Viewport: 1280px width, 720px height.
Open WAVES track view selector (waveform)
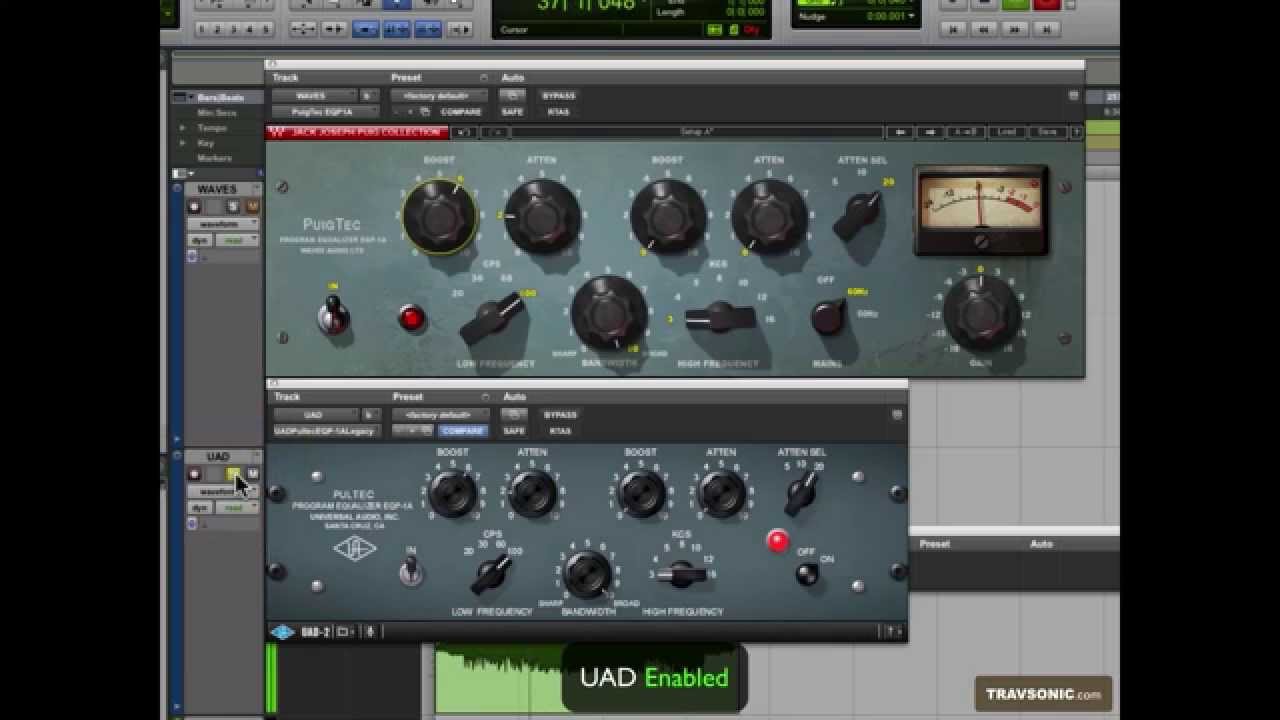tap(222, 224)
